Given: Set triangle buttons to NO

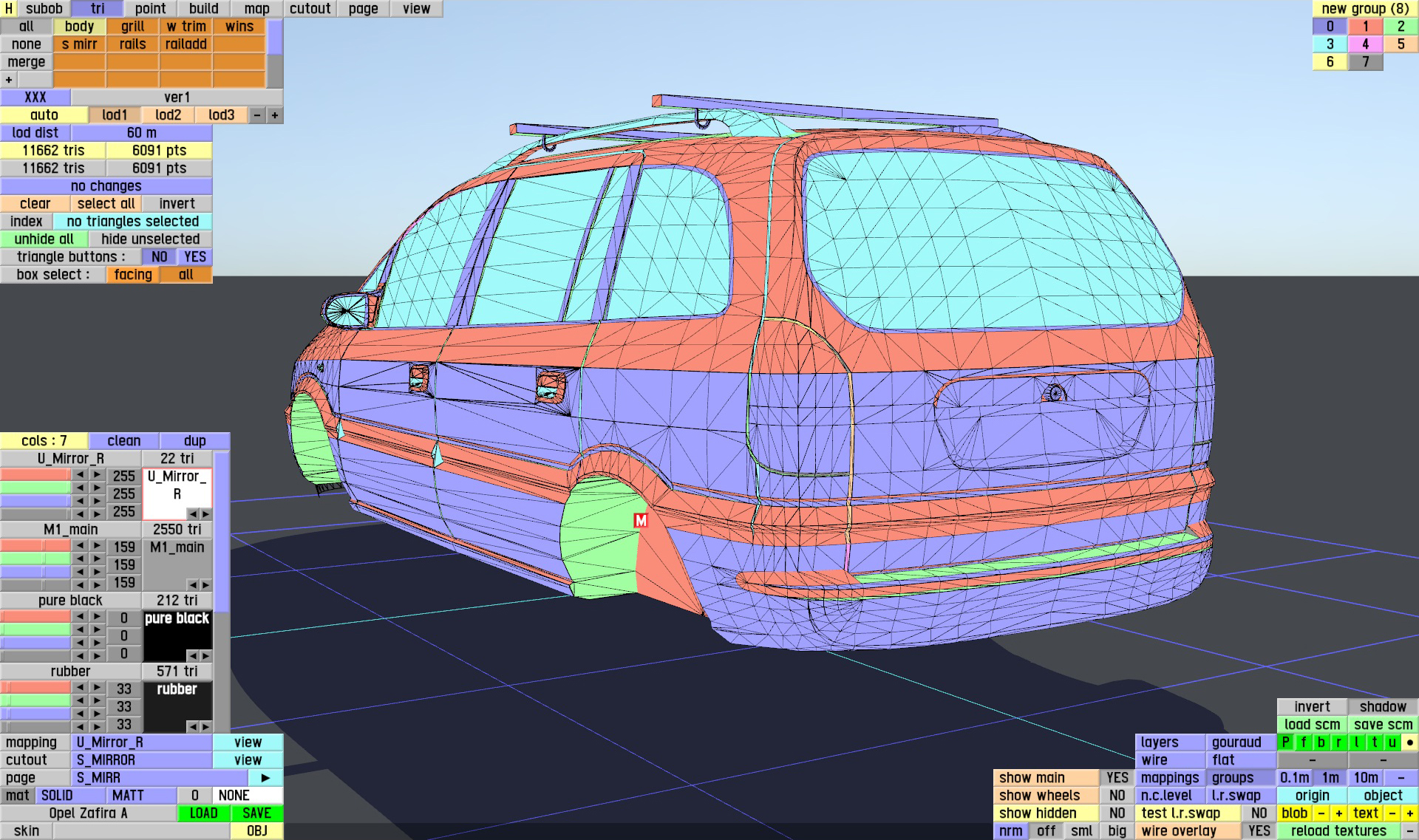Looking at the screenshot, I should click(159, 257).
